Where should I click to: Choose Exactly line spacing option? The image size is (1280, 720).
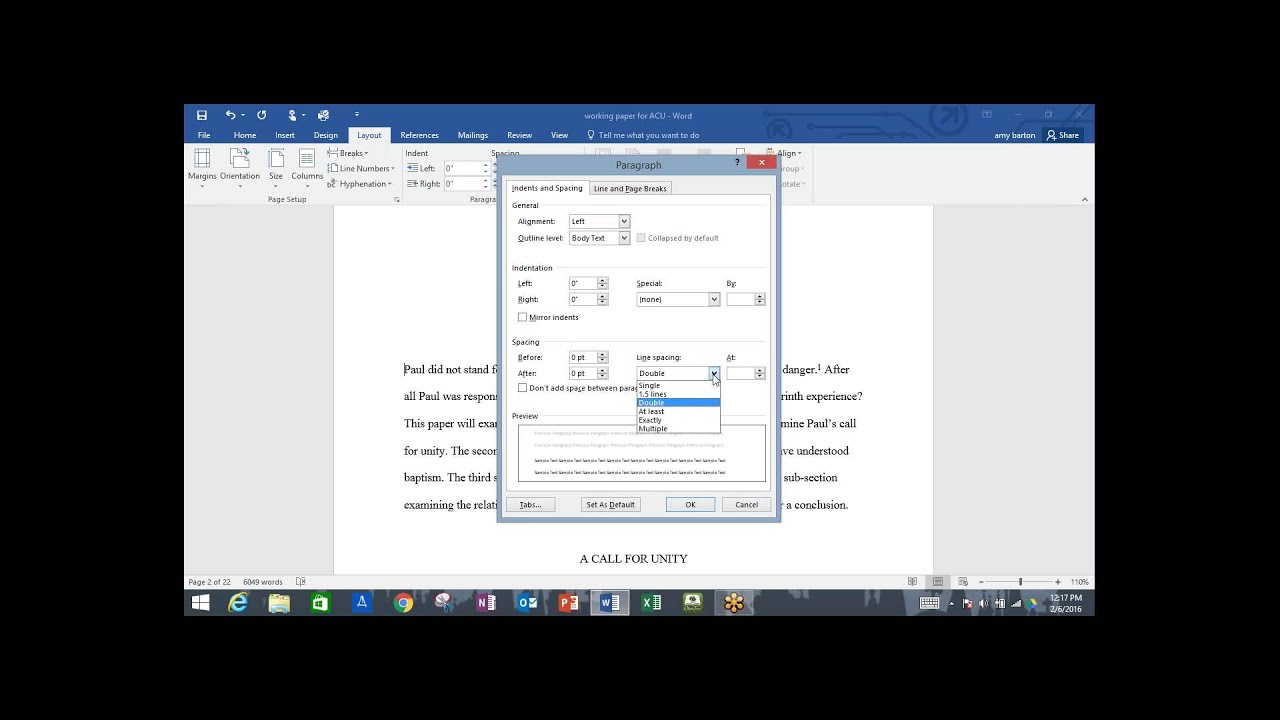point(678,420)
